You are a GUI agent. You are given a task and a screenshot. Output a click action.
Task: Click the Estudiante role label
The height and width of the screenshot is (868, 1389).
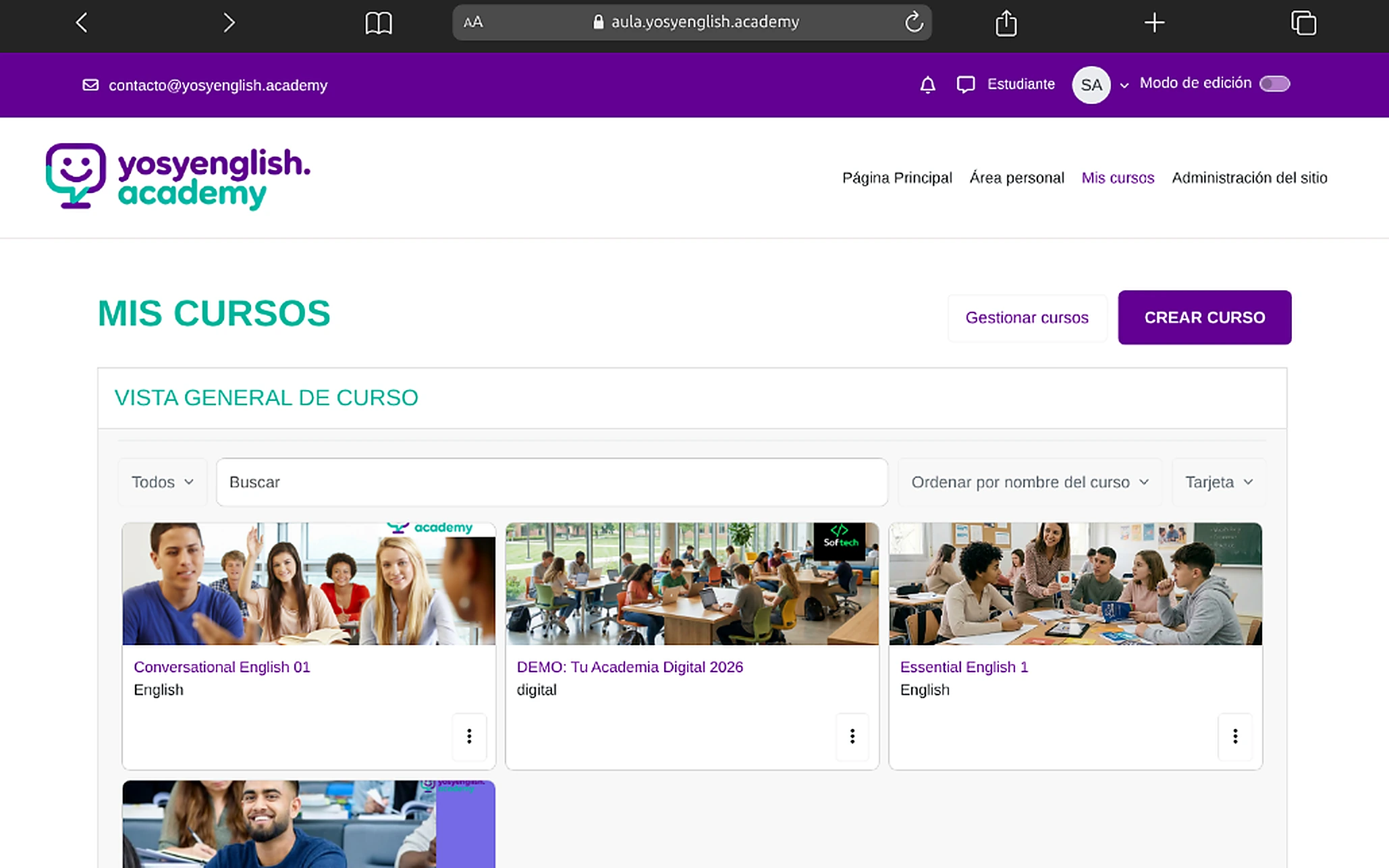pyautogui.click(x=1020, y=84)
